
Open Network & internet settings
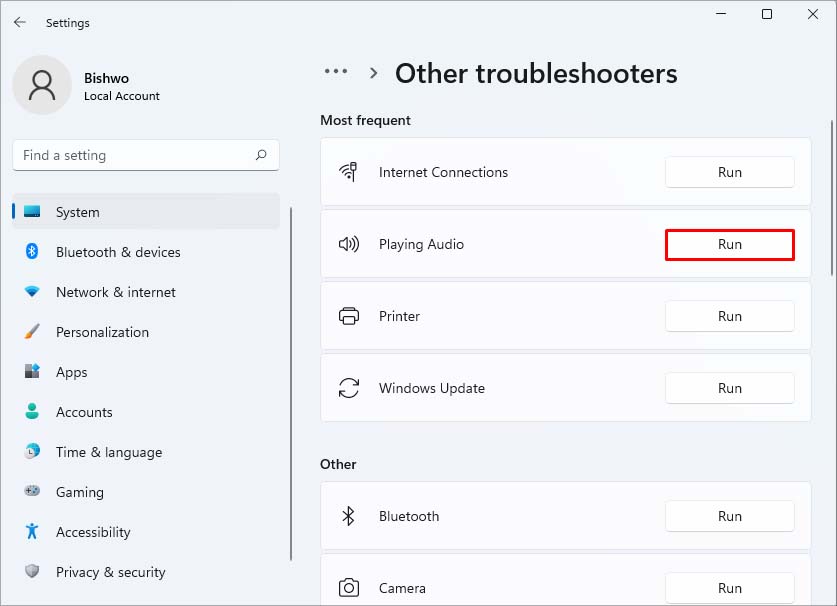[x=146, y=292]
